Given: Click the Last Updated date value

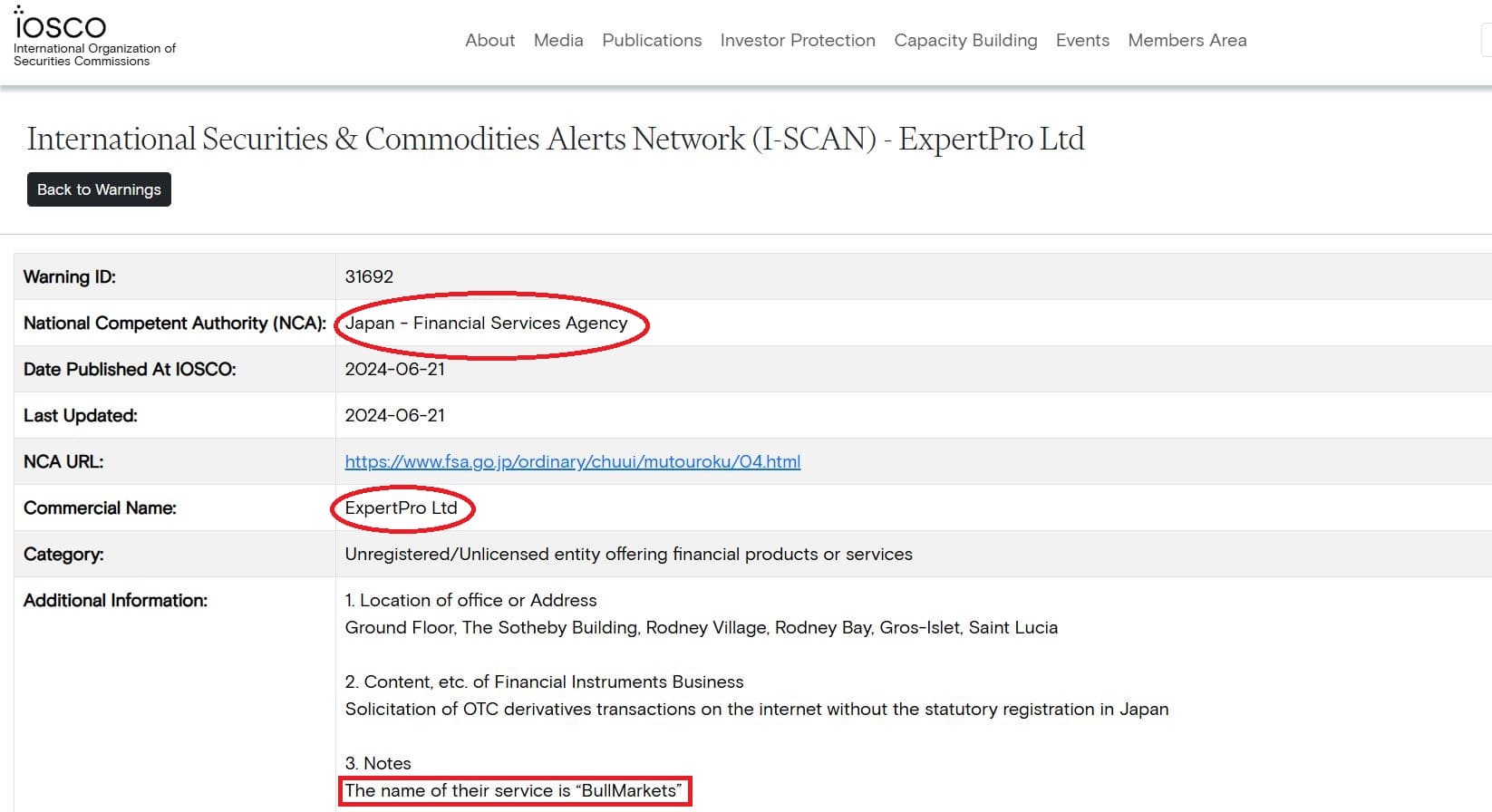Looking at the screenshot, I should 394,416.
